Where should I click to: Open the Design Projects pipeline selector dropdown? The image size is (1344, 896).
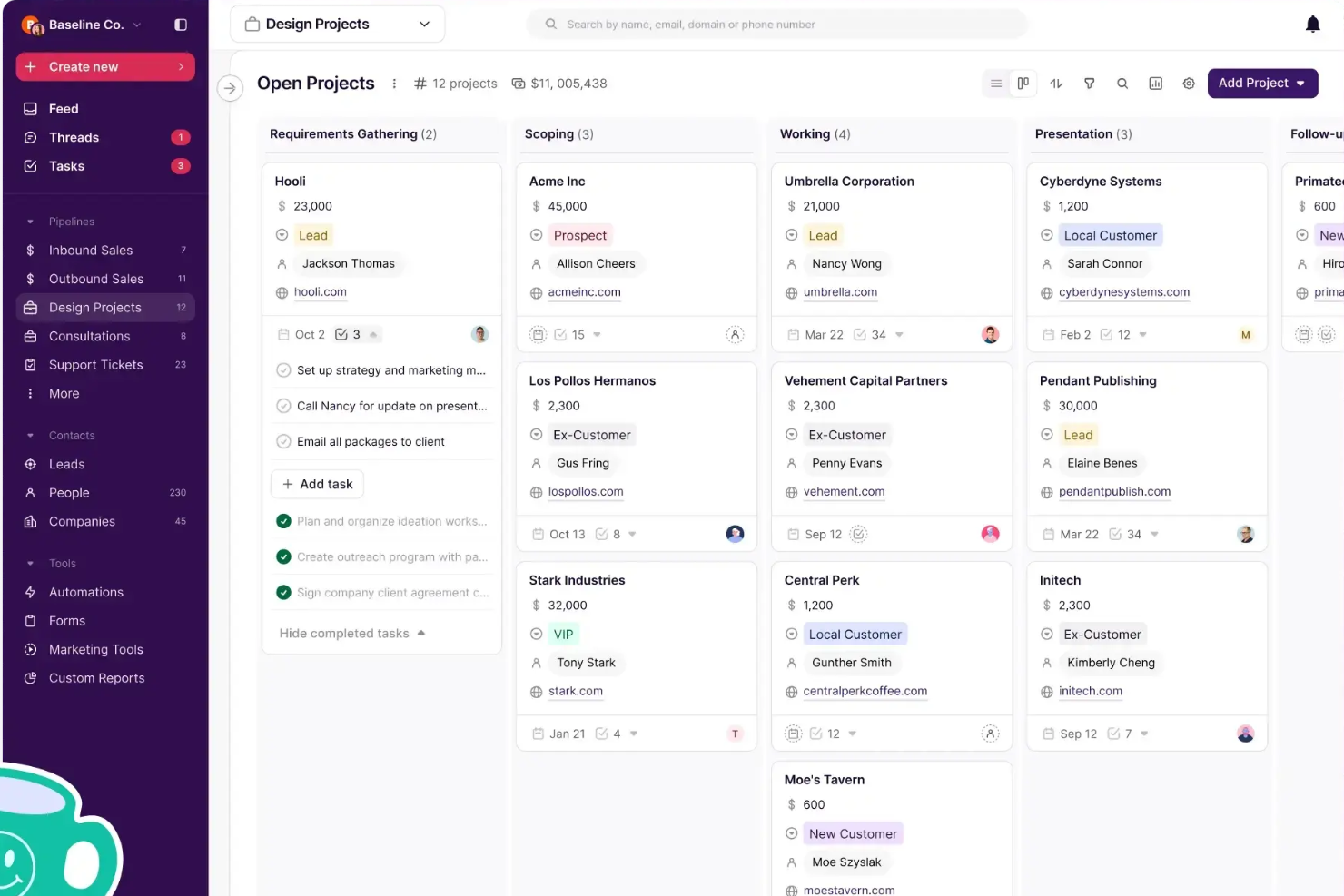(337, 24)
